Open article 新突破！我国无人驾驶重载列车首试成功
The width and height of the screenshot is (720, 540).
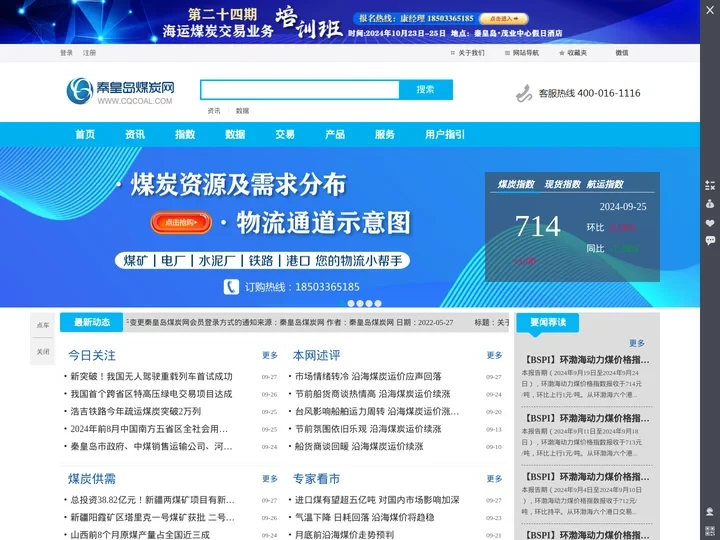[x=152, y=377]
